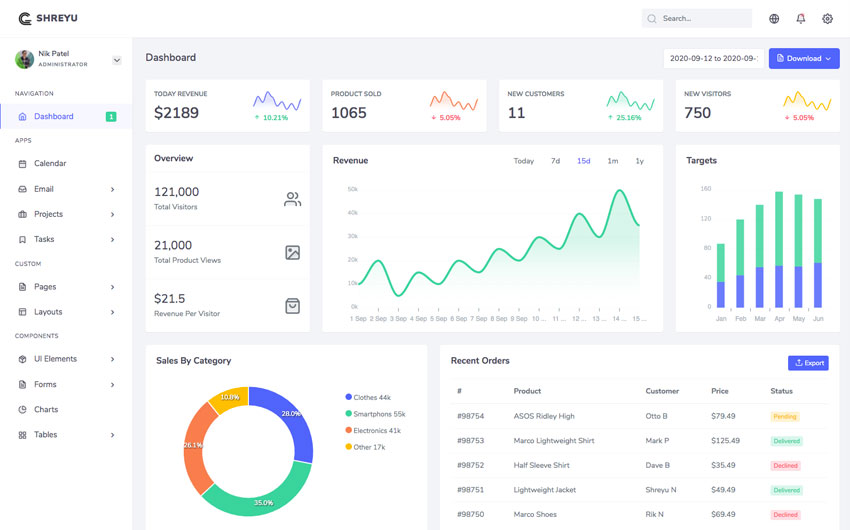Click the Pages document icon
Screen dimensions: 850x530
[22, 287]
